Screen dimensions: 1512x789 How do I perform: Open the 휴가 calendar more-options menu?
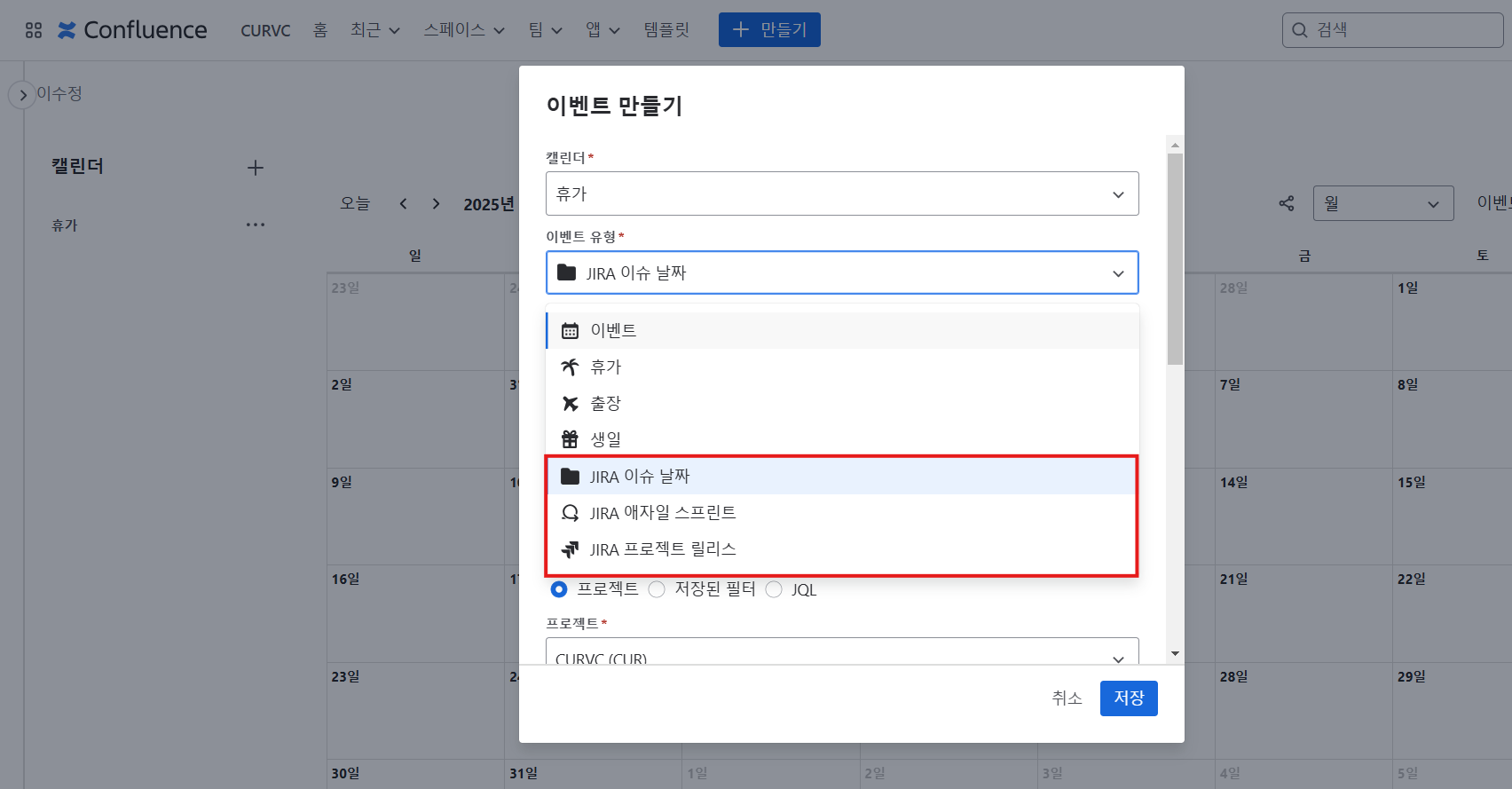click(256, 225)
